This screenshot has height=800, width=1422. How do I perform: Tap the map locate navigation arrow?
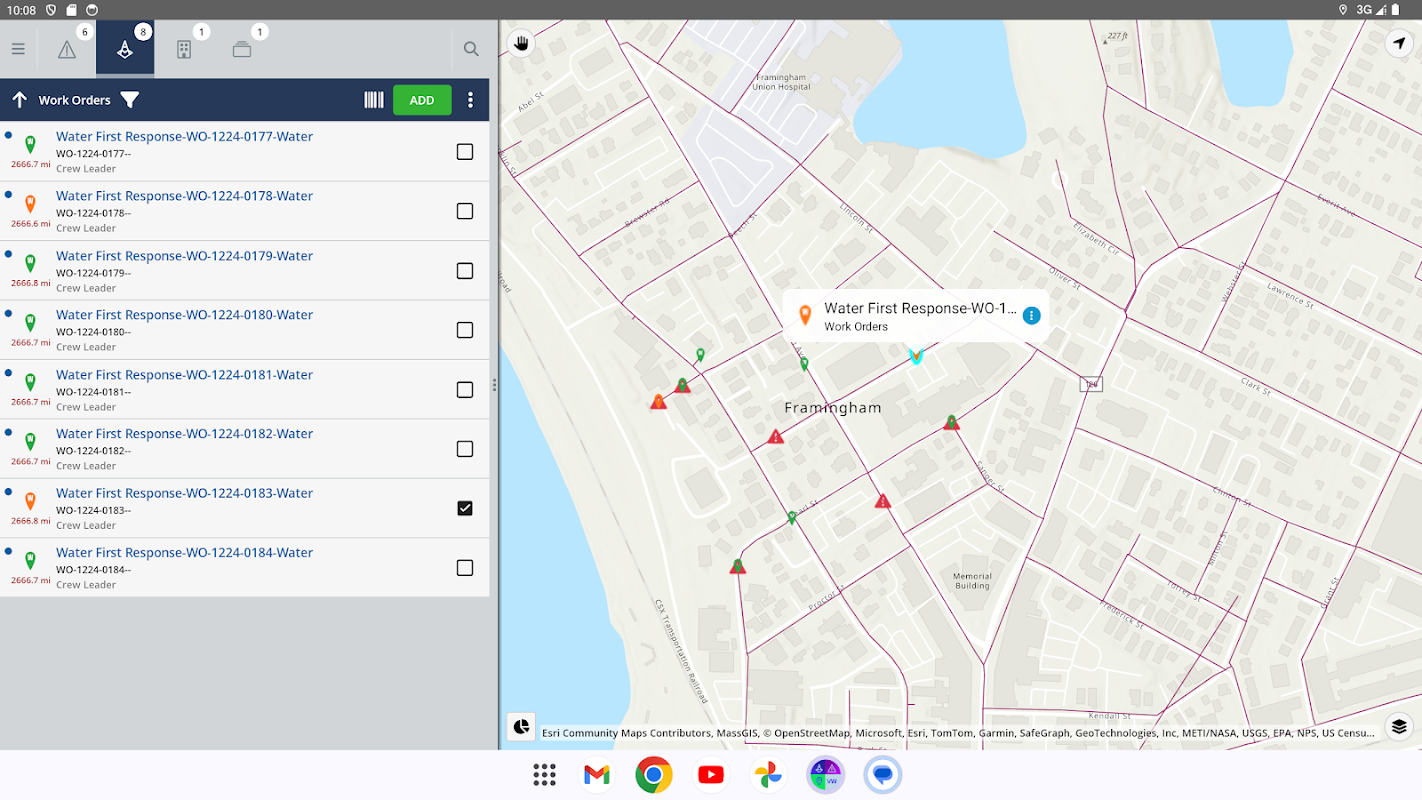[x=1399, y=43]
